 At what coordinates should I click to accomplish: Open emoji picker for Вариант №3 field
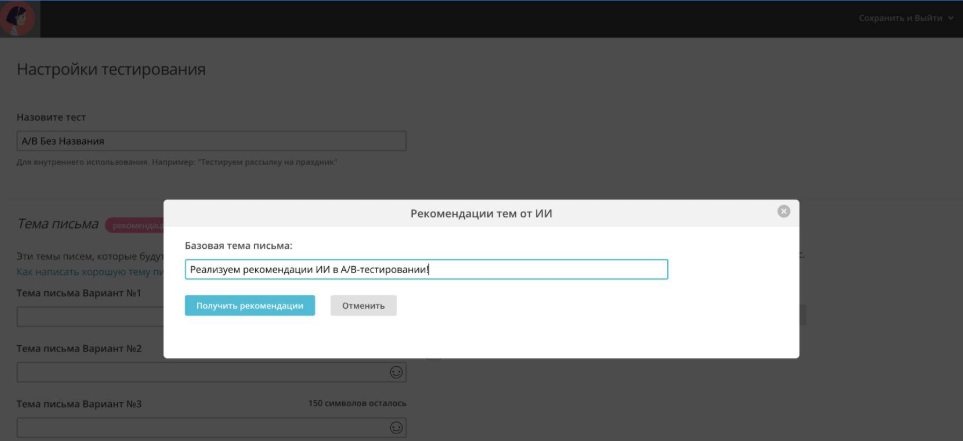click(396, 427)
